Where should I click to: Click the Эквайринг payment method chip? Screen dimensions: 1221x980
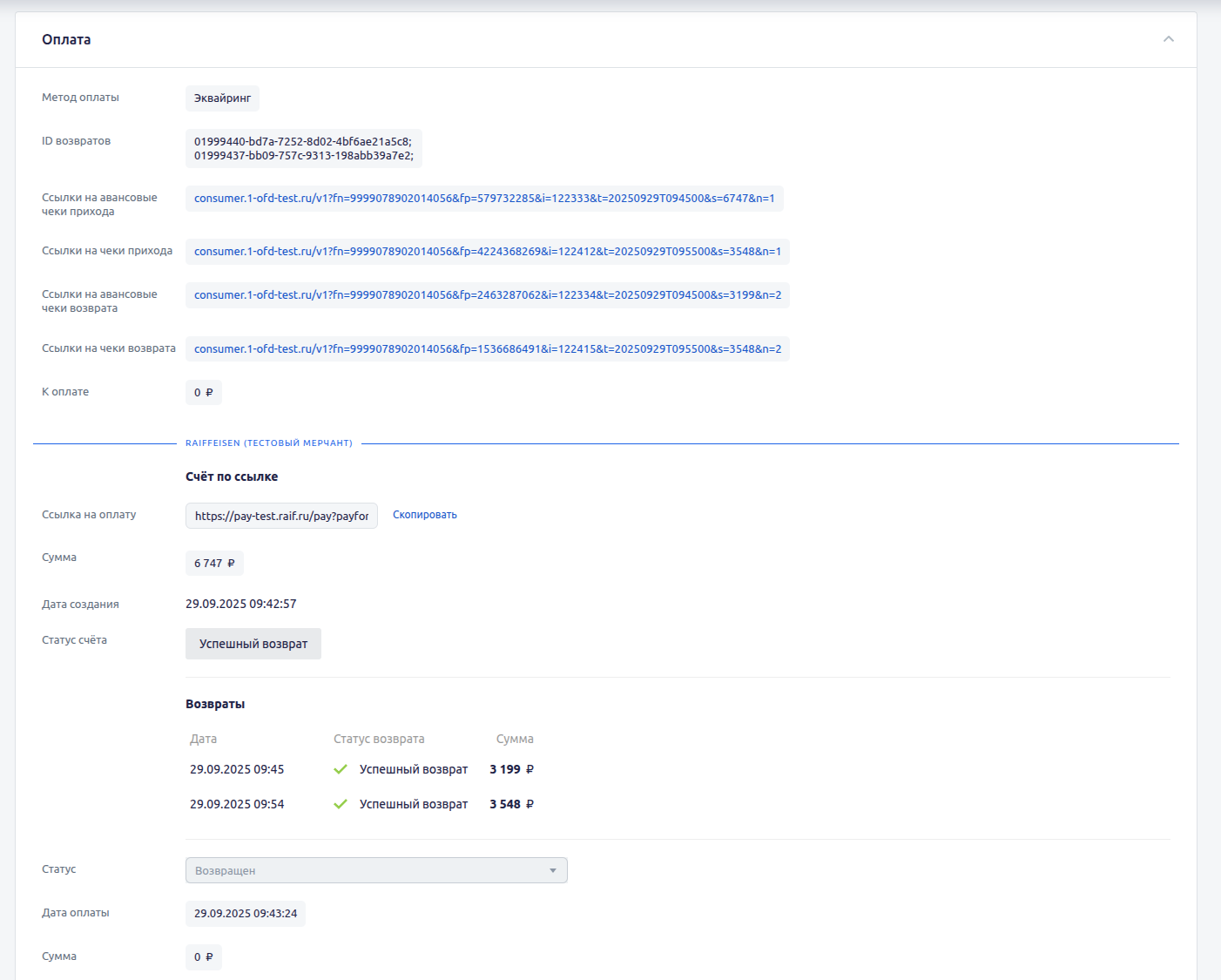coord(222,98)
